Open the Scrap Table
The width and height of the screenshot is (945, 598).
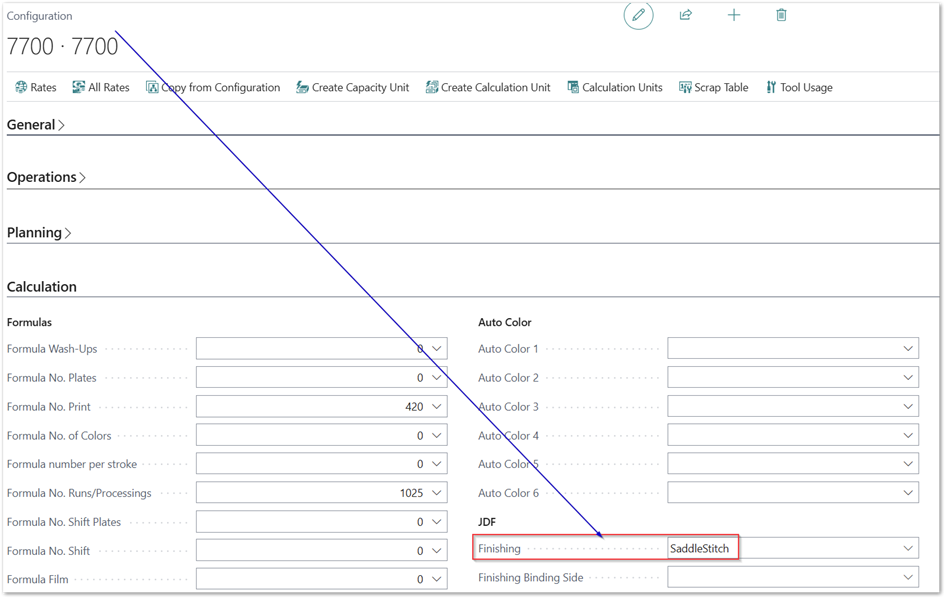(x=713, y=88)
